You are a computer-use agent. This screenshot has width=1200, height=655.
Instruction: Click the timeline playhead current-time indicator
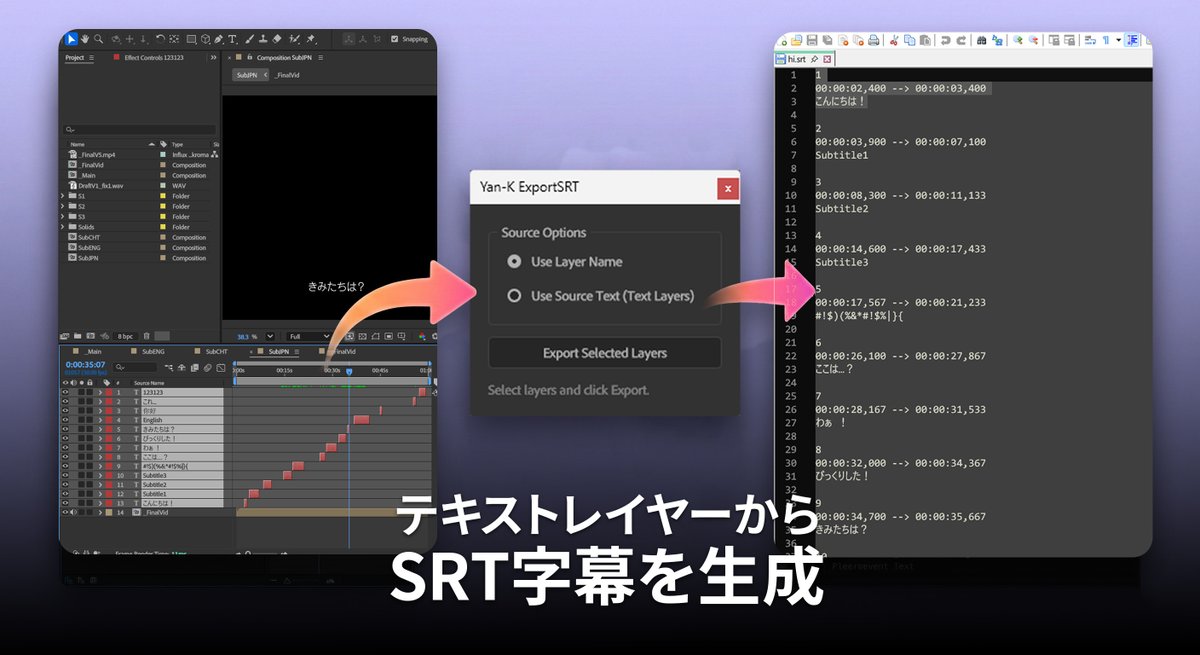click(349, 372)
